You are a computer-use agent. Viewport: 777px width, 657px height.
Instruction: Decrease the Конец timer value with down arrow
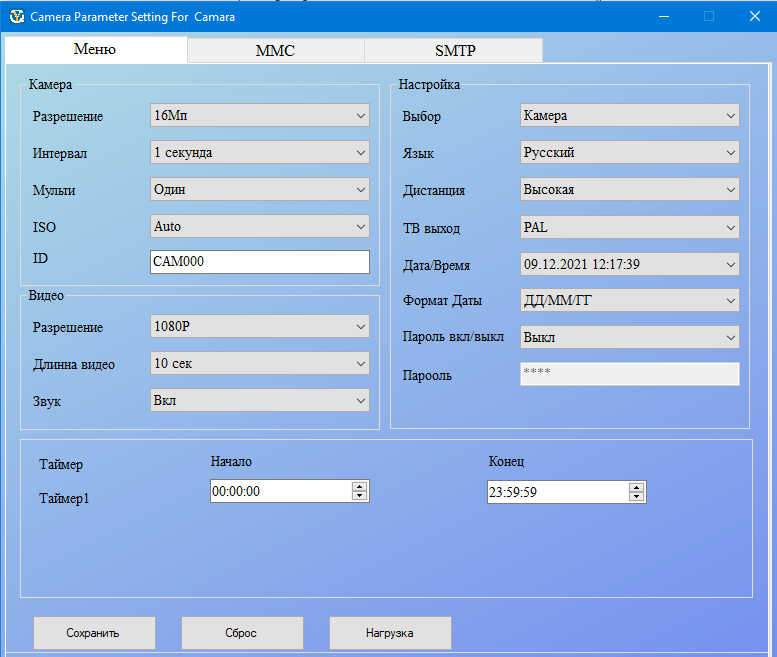636,496
